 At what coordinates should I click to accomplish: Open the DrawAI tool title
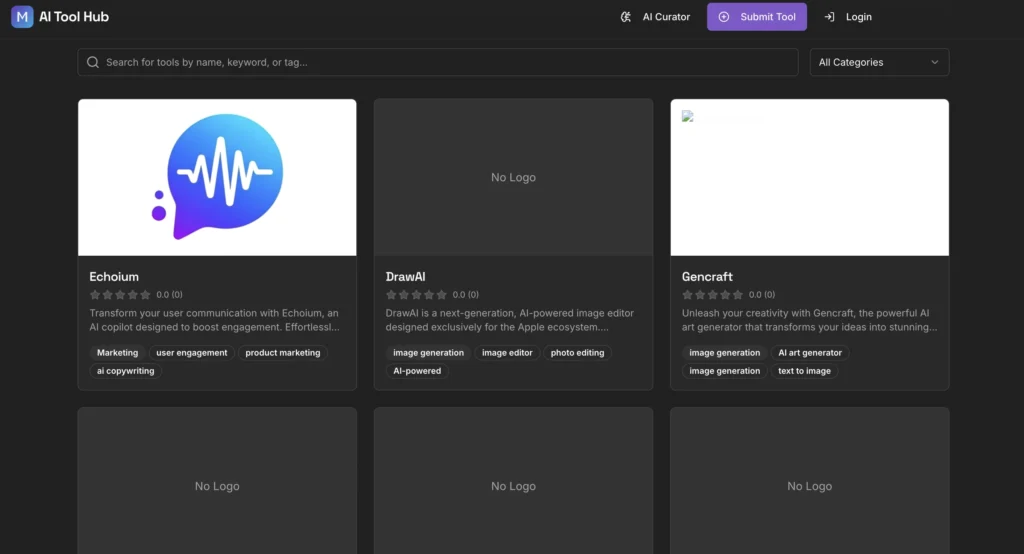click(406, 276)
